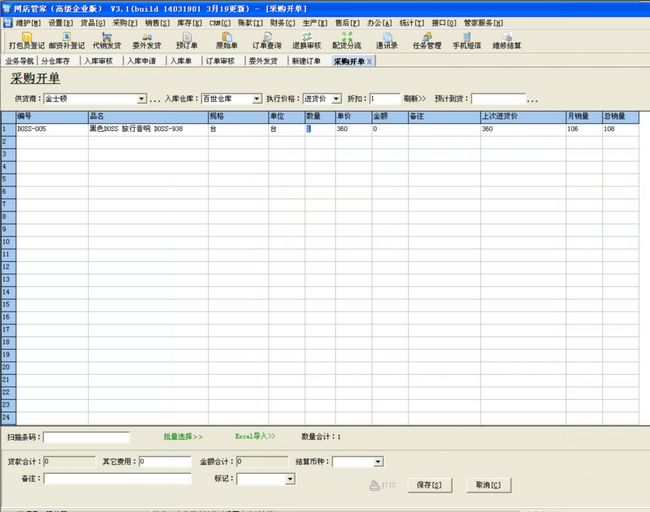Viewport: 650px width, 512px height.
Task: Open the 邮资补登记 toolbar icon
Action: (66, 41)
